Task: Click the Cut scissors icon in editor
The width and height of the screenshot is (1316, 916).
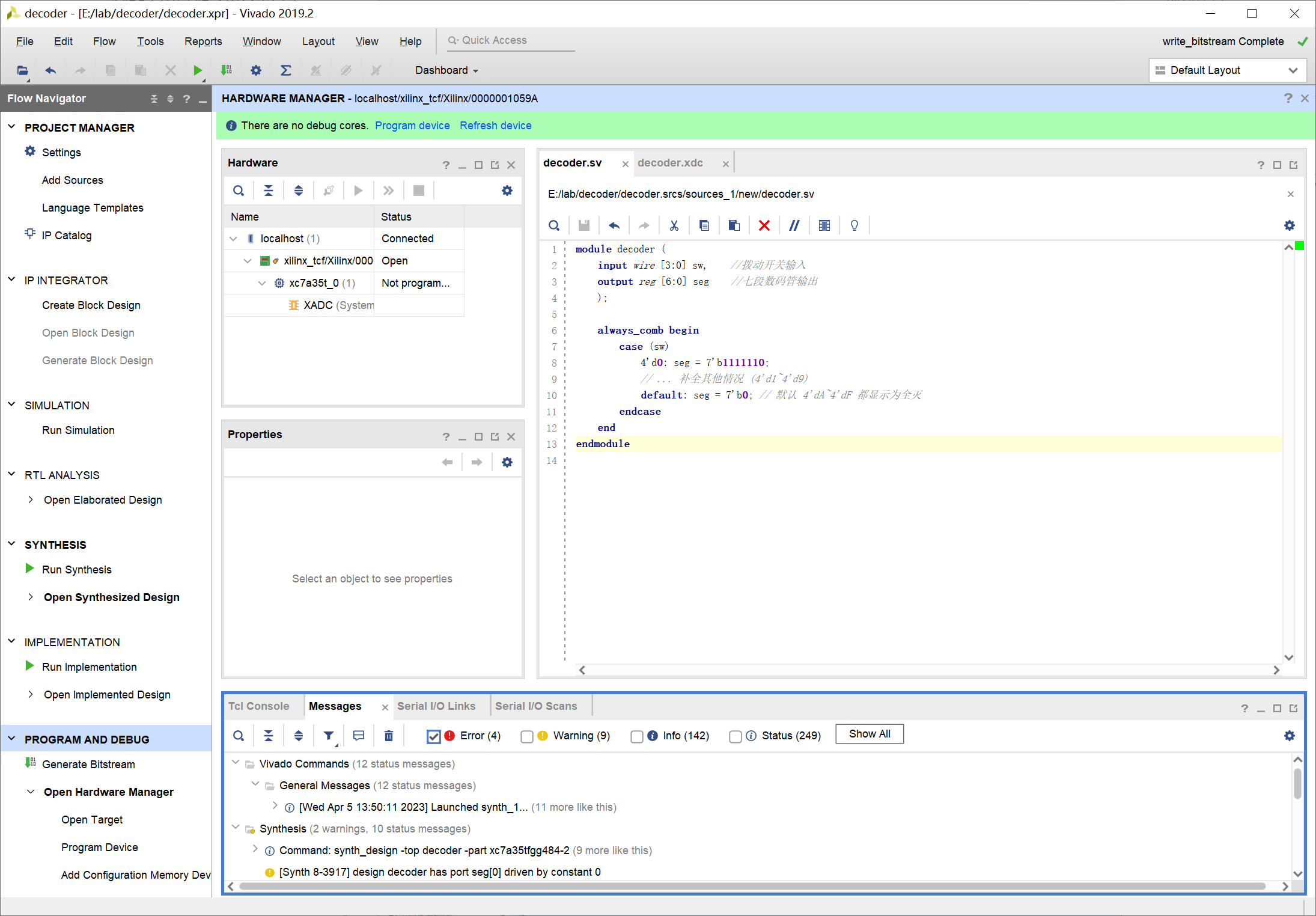Action: pos(674,225)
